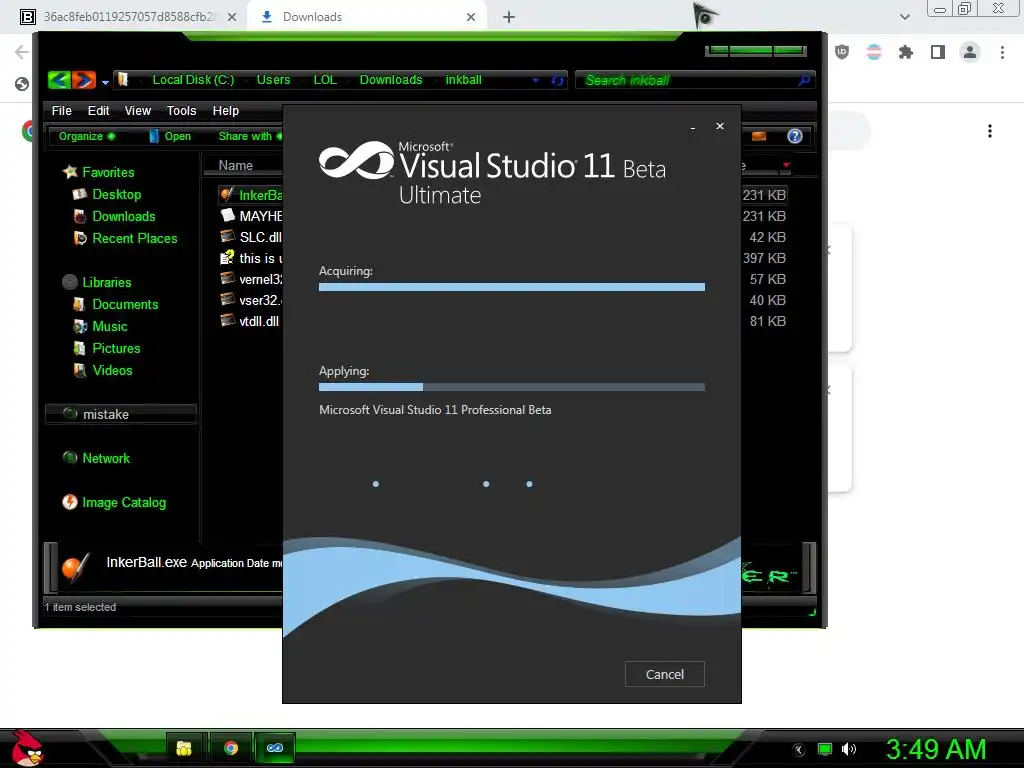1024x768 pixels.
Task: Click the Search inkball field
Action: [x=695, y=80]
